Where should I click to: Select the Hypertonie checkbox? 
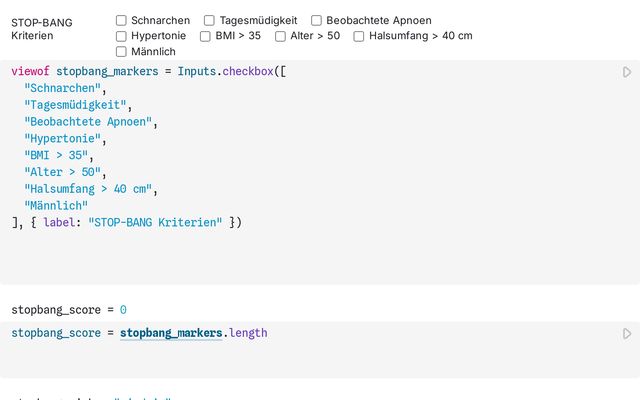click(x=122, y=36)
